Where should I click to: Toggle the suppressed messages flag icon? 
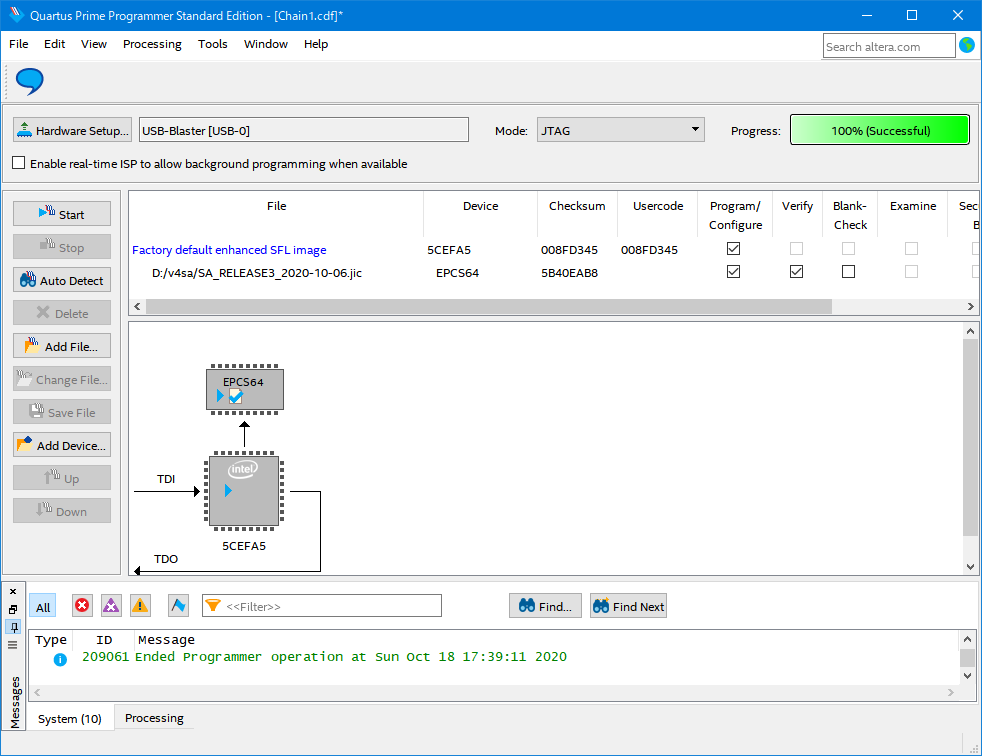(x=178, y=606)
